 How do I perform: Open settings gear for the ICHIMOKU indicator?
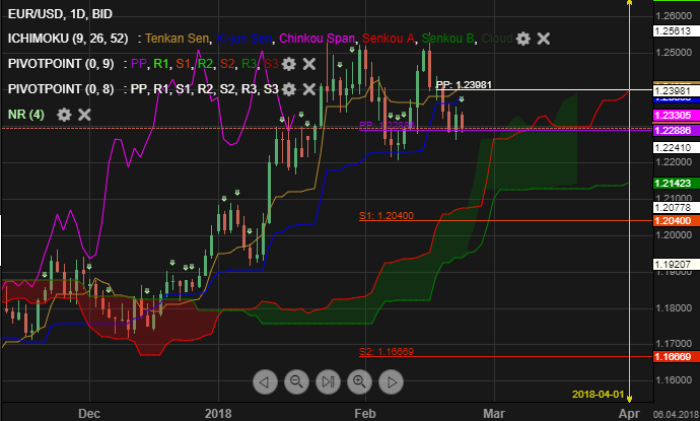523,39
